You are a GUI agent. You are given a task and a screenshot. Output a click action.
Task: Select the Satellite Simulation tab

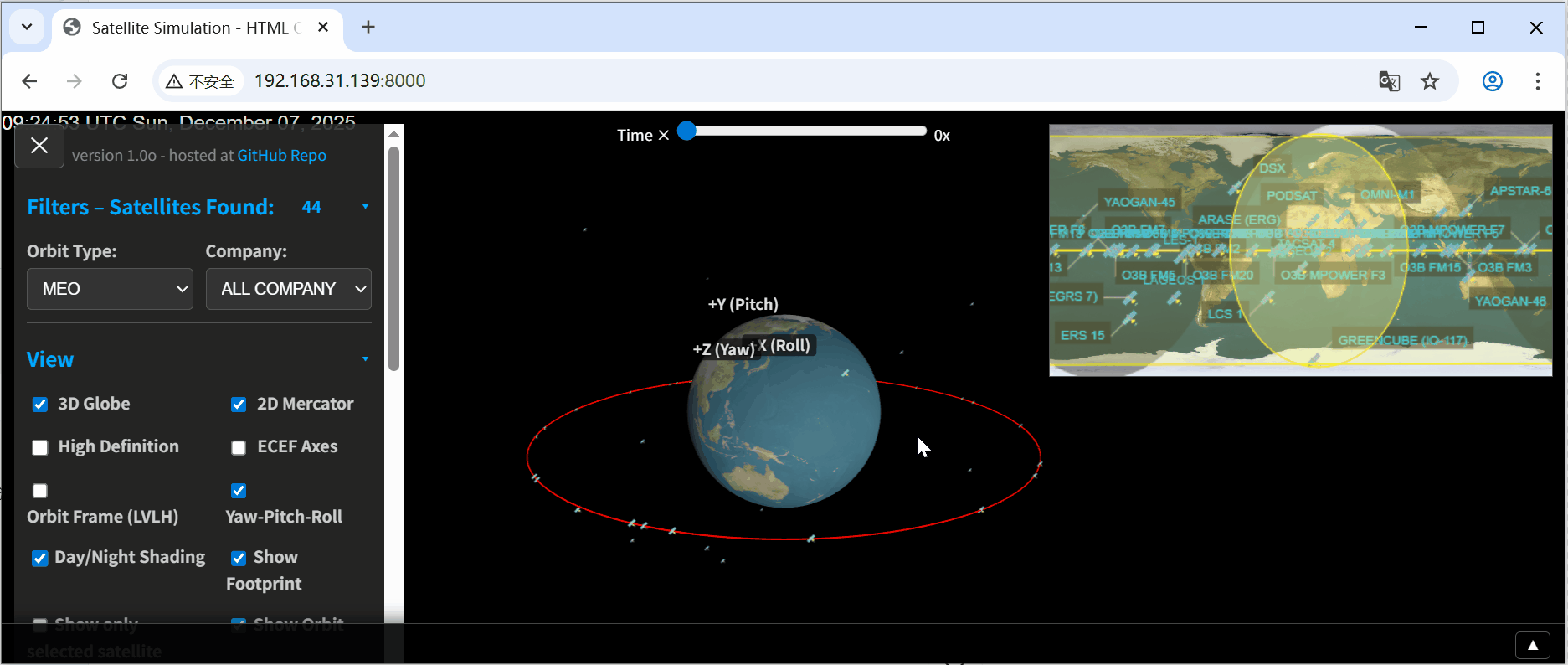[x=197, y=28]
